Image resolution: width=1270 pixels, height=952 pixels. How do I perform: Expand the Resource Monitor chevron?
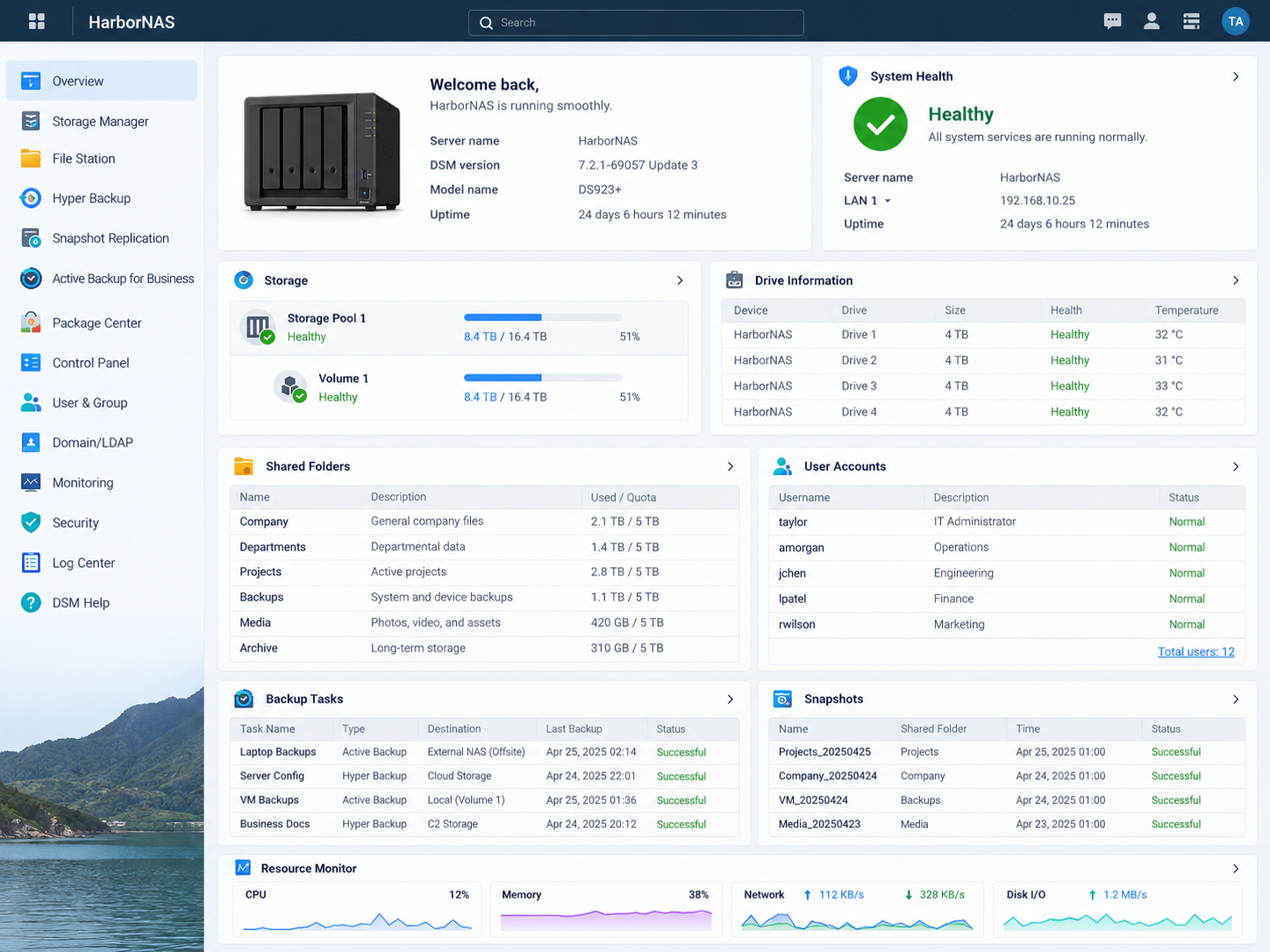1236,869
